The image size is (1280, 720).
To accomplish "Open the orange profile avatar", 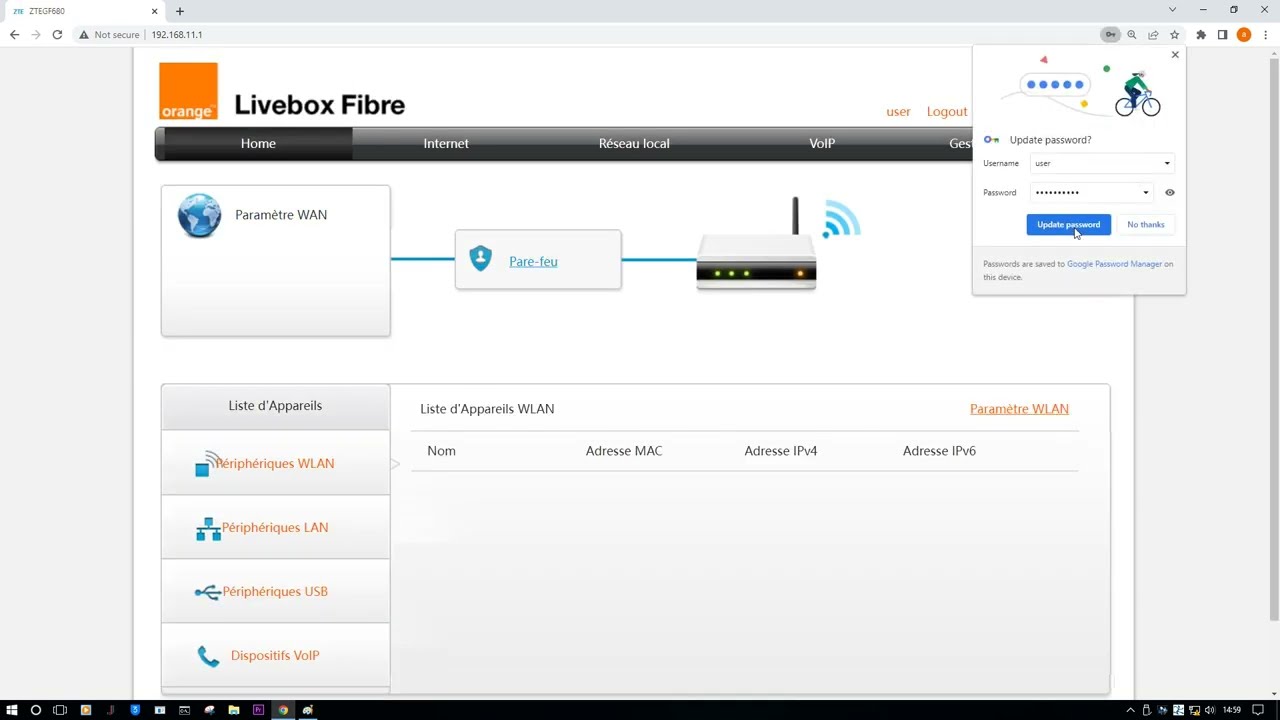I will pos(1244,35).
